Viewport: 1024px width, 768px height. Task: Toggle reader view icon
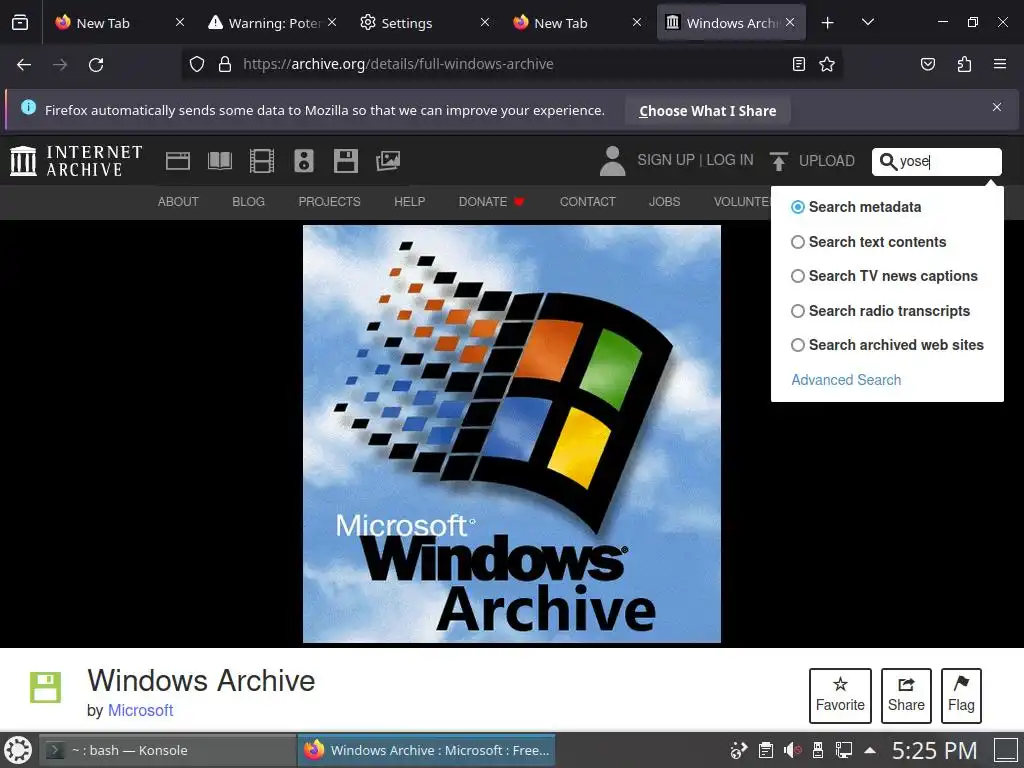tap(798, 64)
